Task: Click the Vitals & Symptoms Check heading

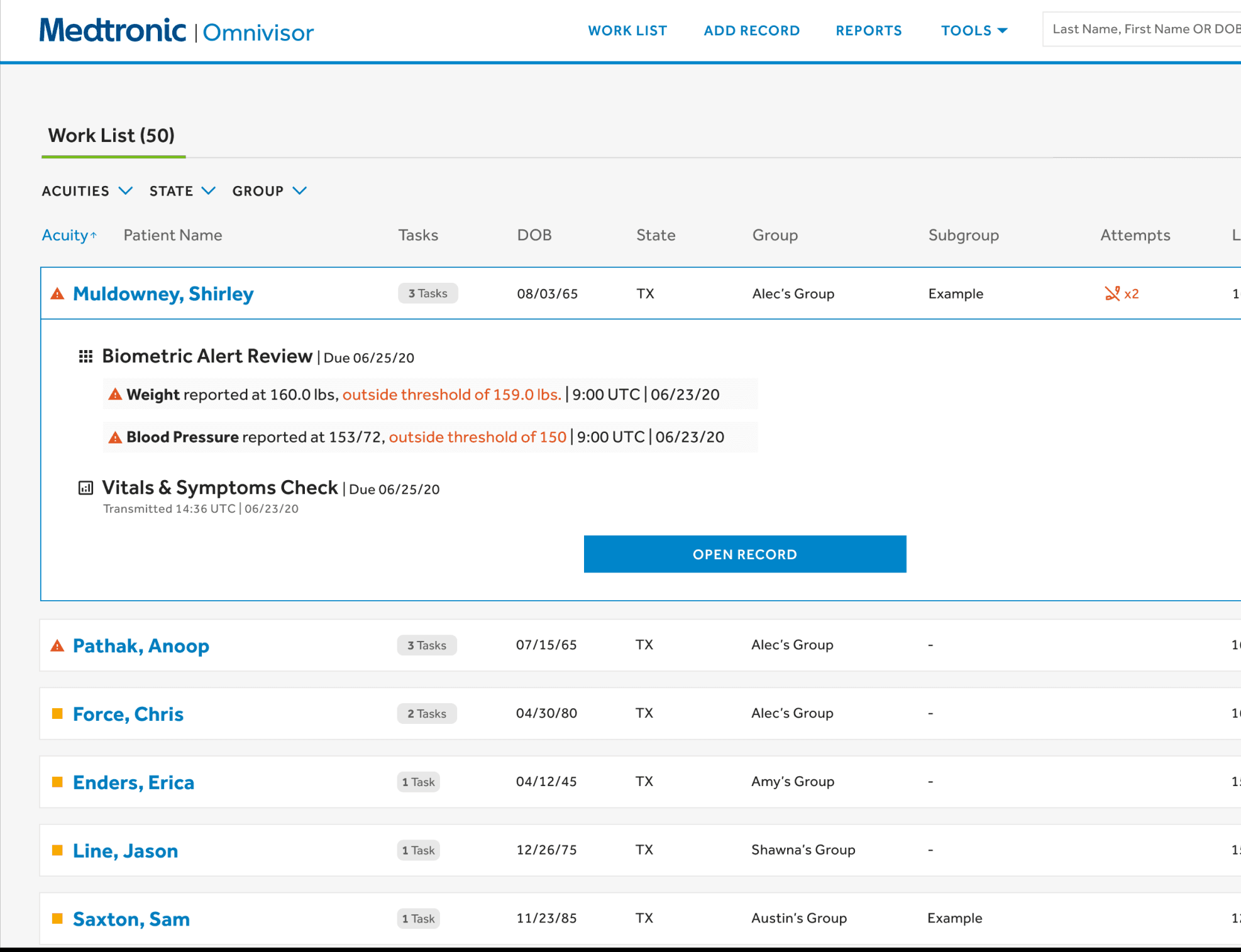Action: click(220, 488)
